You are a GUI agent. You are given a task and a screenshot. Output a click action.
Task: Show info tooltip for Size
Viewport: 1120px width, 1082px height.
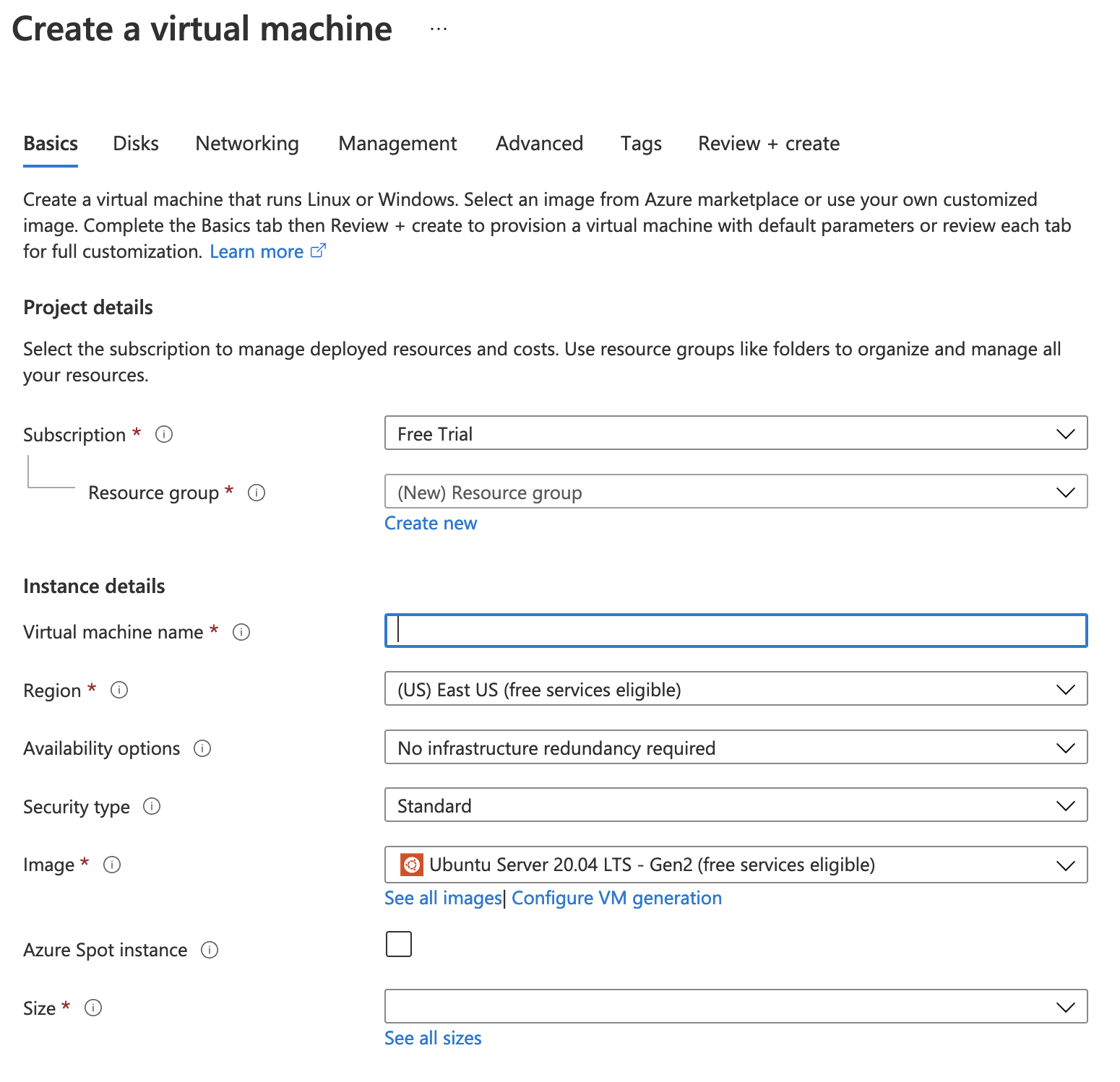tap(93, 1008)
